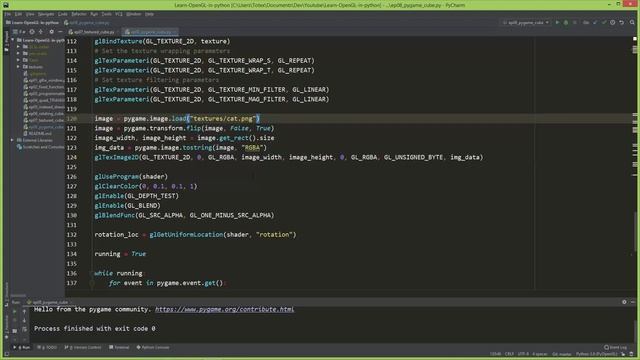Expand the second subfolder in project tree
Image resolution: width=640 pixels, height=360 pixels.
tap(18, 53)
